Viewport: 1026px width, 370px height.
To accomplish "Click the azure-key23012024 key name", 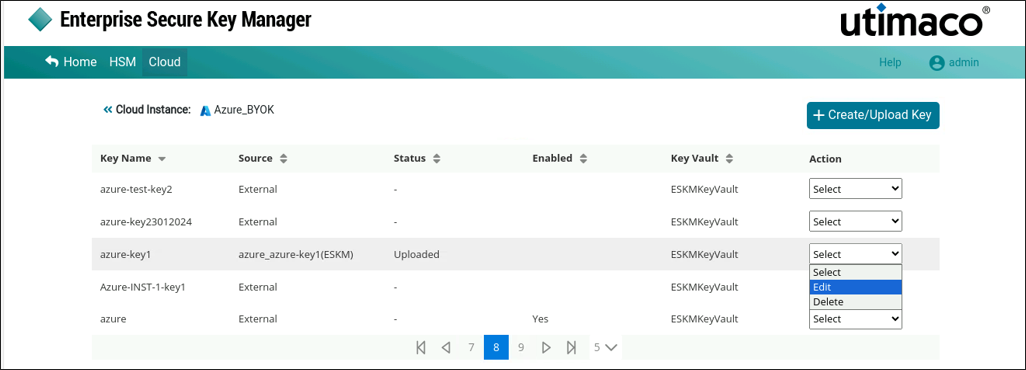I will click(x=146, y=222).
